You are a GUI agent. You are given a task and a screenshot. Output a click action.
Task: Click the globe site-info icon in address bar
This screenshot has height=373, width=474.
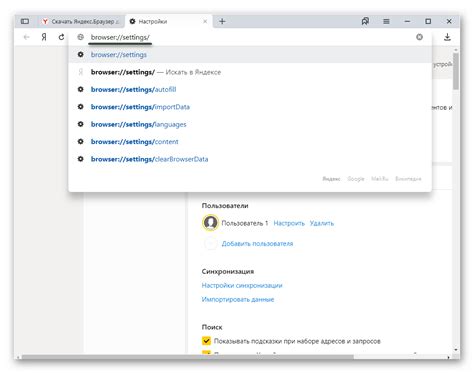coord(80,37)
